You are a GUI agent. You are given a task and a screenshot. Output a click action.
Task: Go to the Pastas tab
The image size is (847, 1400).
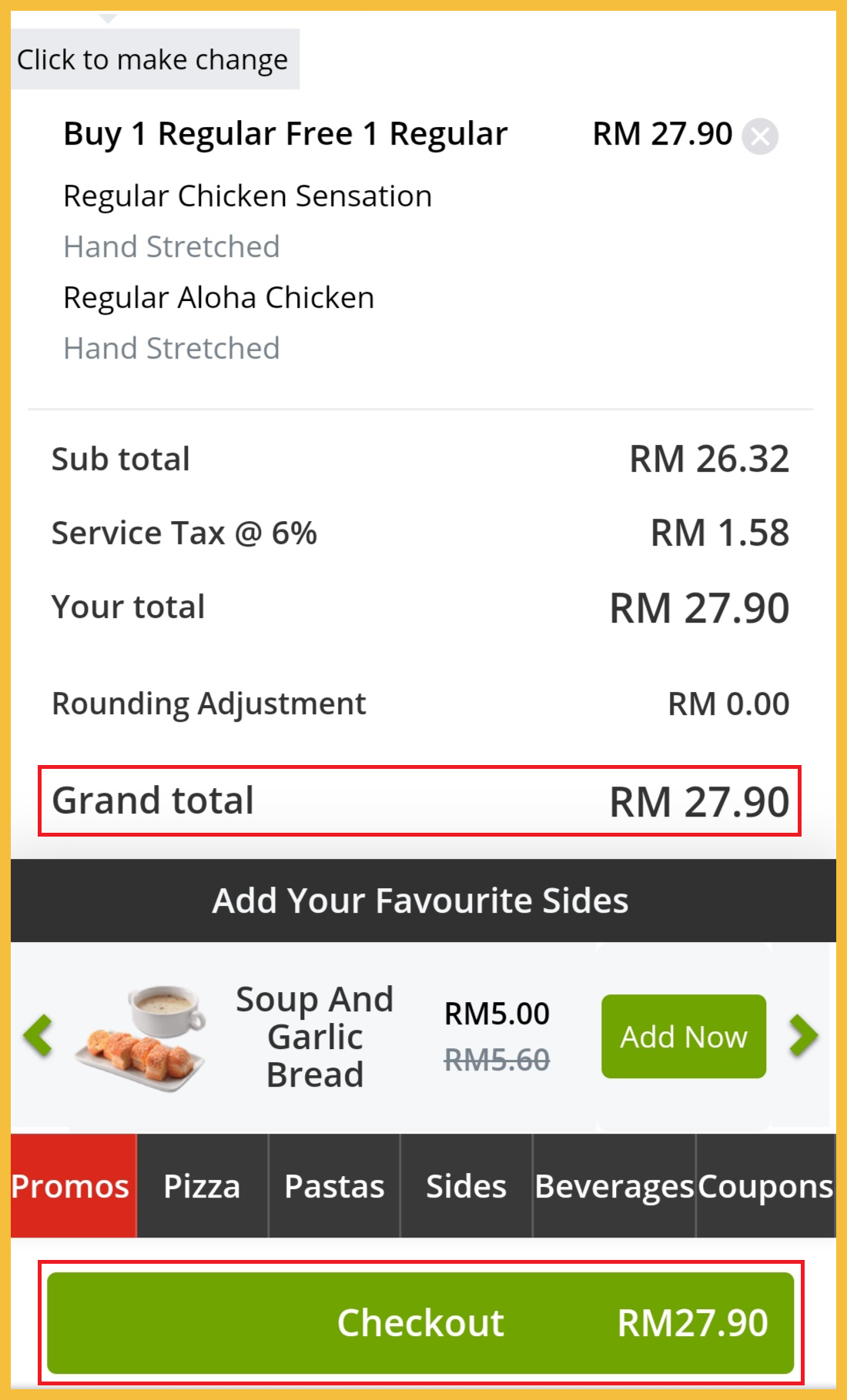[x=334, y=1186]
